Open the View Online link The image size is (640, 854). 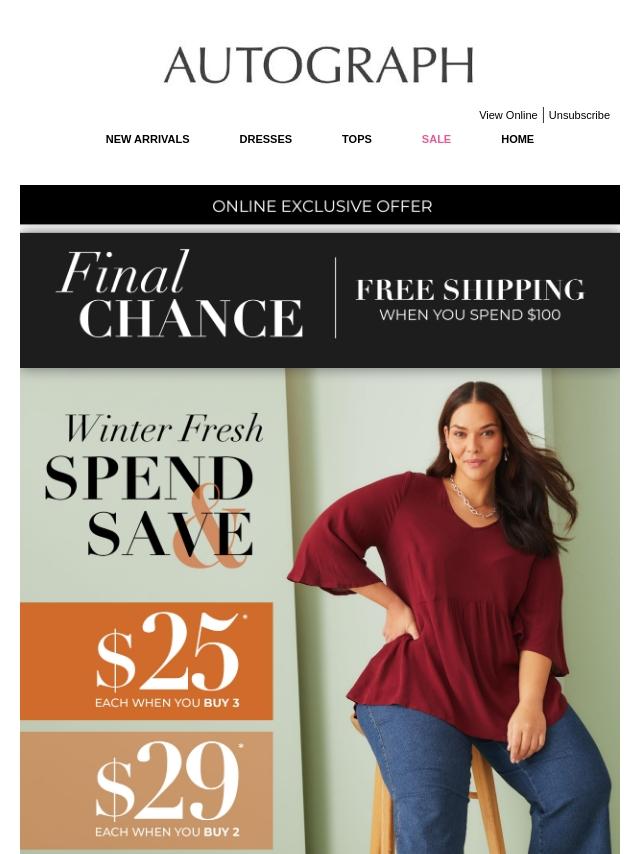coord(508,115)
